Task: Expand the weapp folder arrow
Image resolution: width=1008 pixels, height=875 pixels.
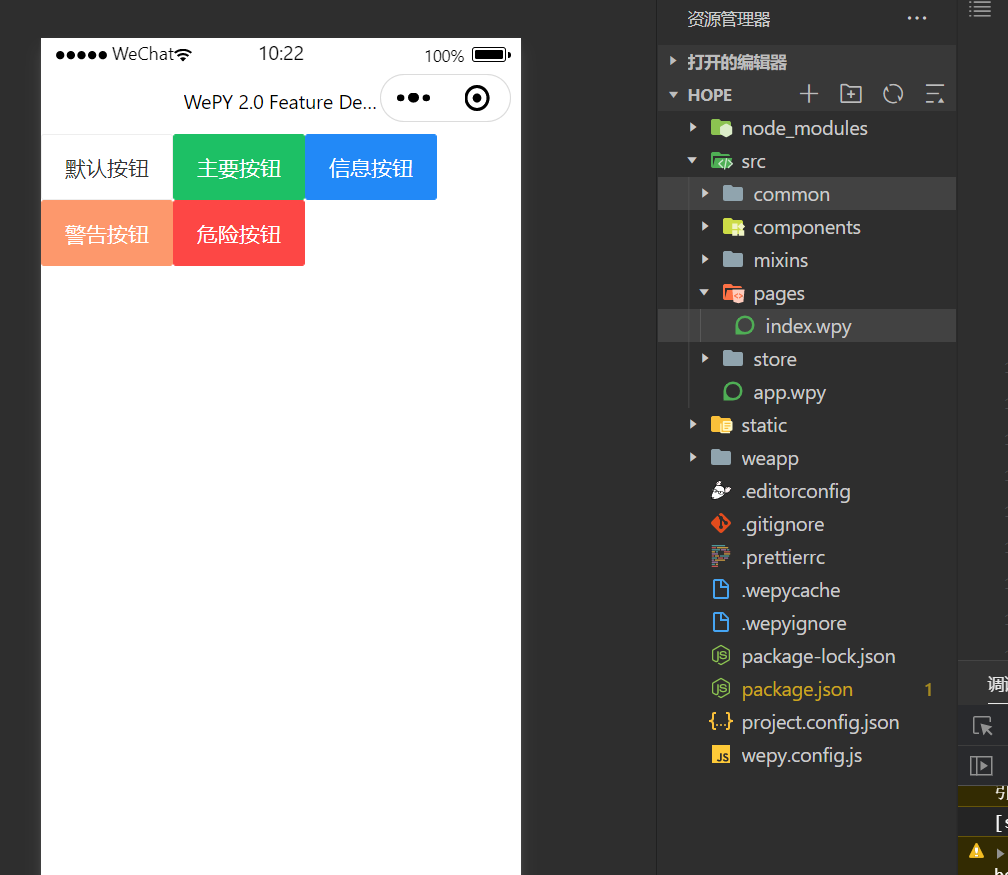Action: click(692, 458)
